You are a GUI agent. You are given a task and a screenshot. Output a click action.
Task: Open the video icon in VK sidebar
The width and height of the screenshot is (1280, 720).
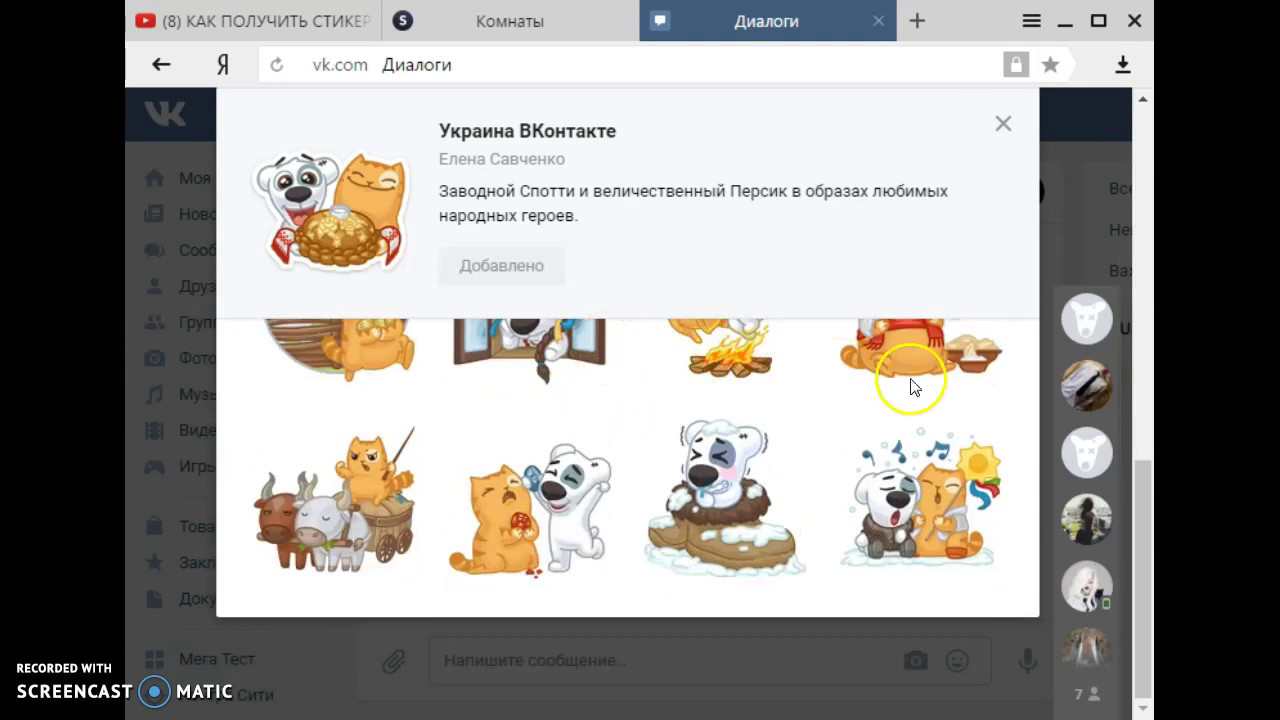pos(154,430)
